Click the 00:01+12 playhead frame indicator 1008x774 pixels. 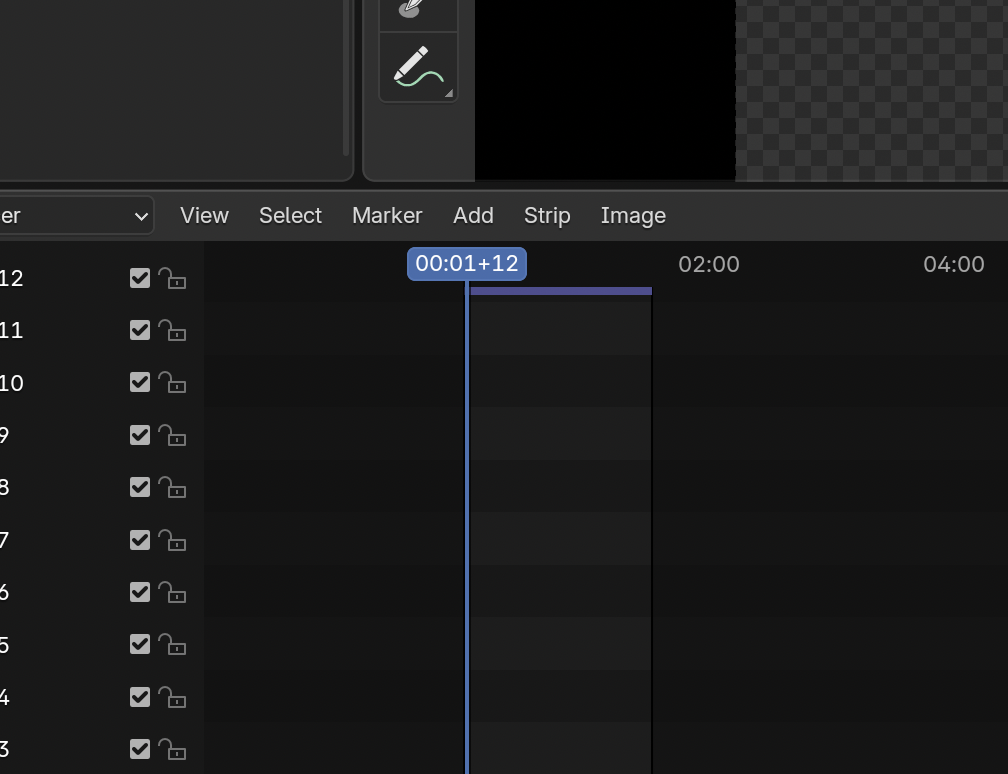tap(467, 264)
